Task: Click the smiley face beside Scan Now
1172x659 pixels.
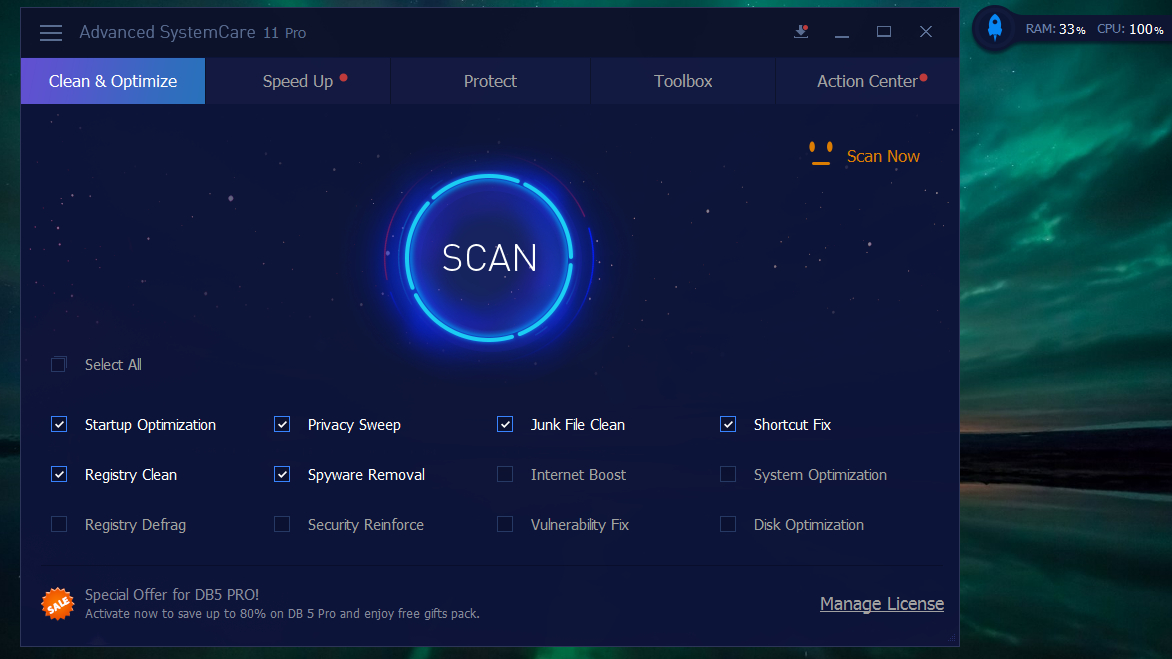Action: point(819,153)
